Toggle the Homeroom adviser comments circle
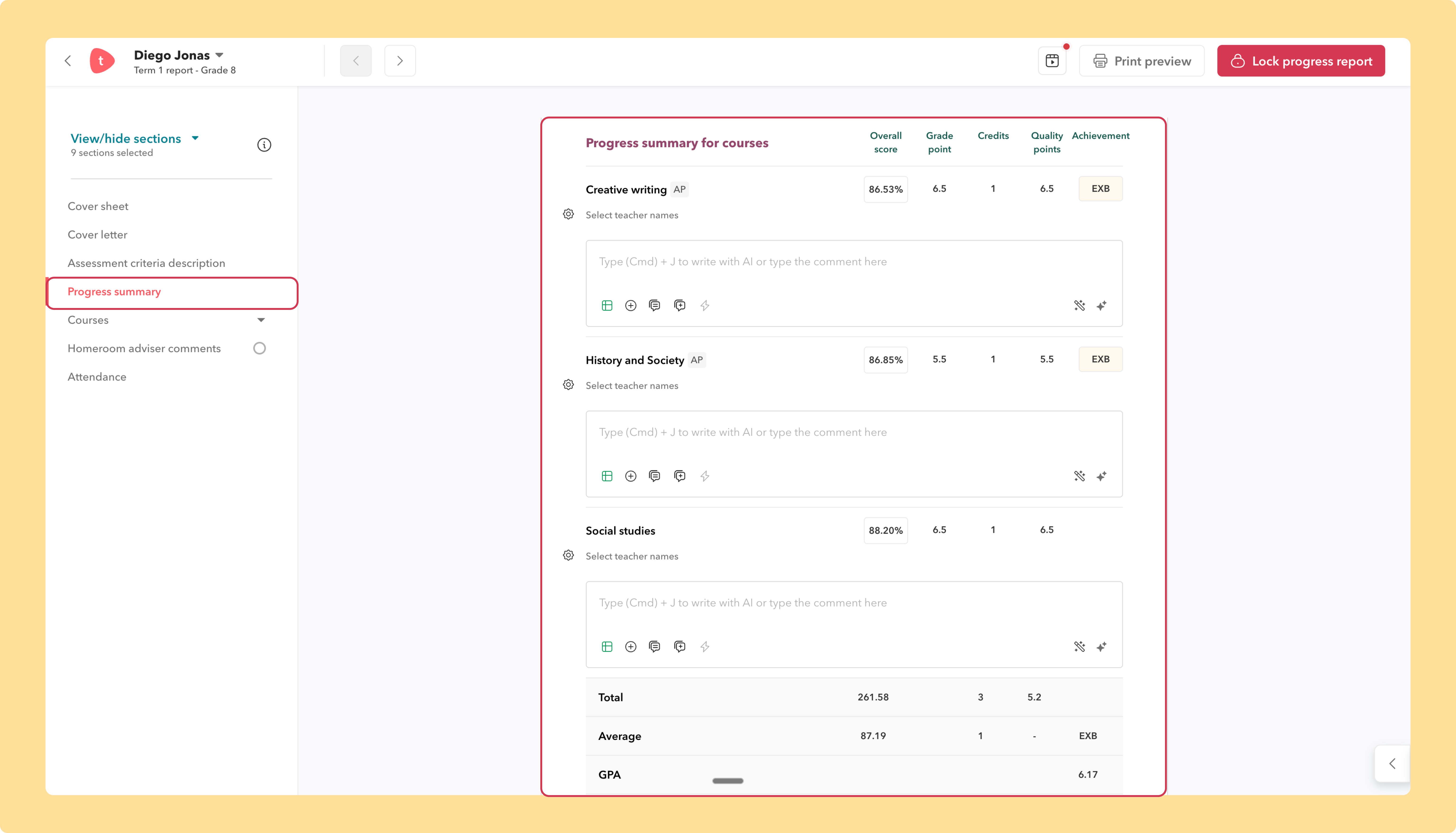The width and height of the screenshot is (1456, 833). pyautogui.click(x=259, y=349)
